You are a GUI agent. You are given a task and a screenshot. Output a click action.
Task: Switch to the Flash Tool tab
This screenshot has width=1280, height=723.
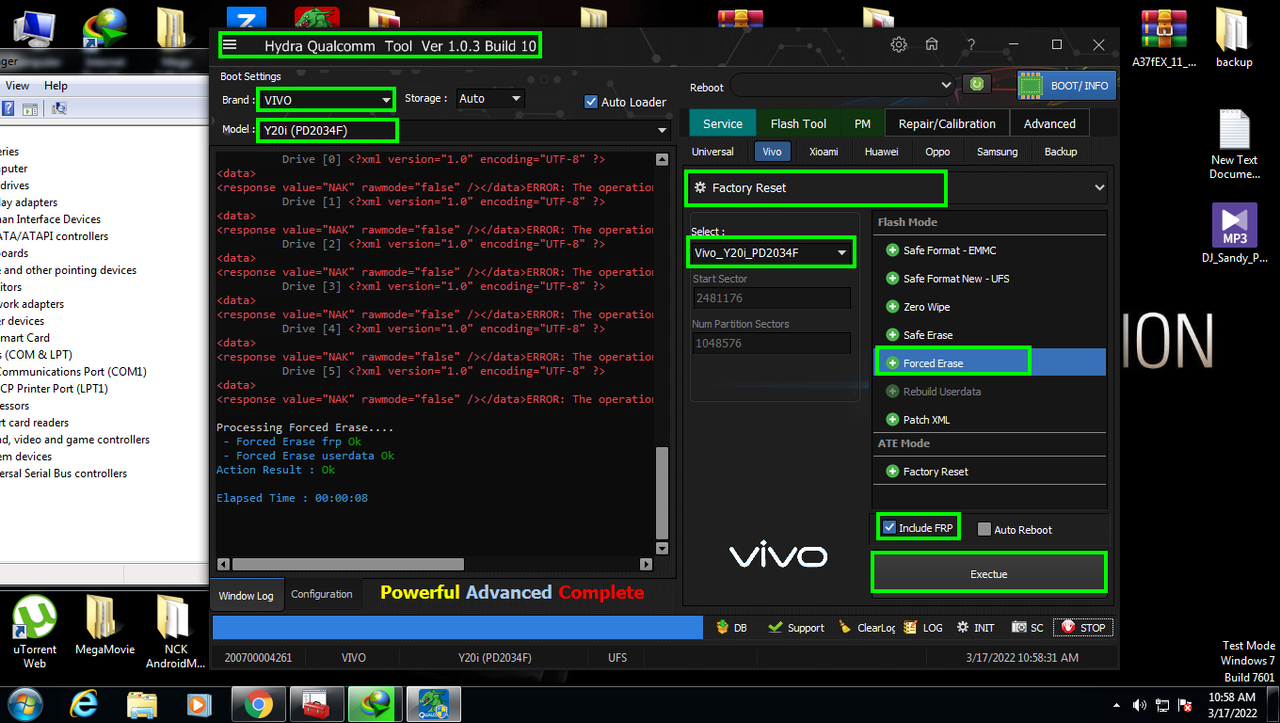coord(798,124)
